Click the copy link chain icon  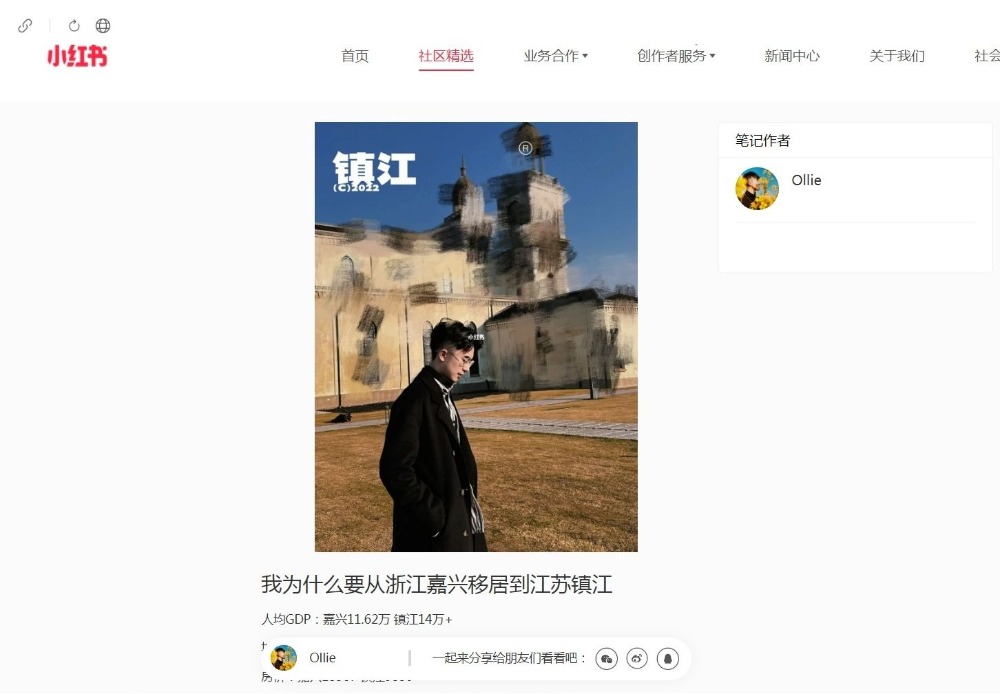point(25,26)
